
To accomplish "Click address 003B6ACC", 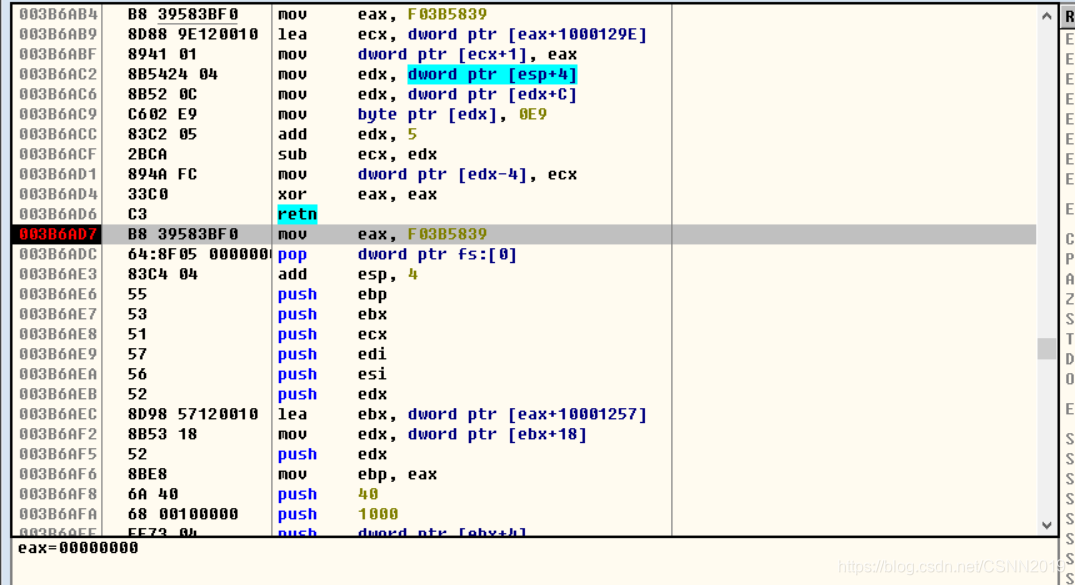I will click(x=58, y=134).
